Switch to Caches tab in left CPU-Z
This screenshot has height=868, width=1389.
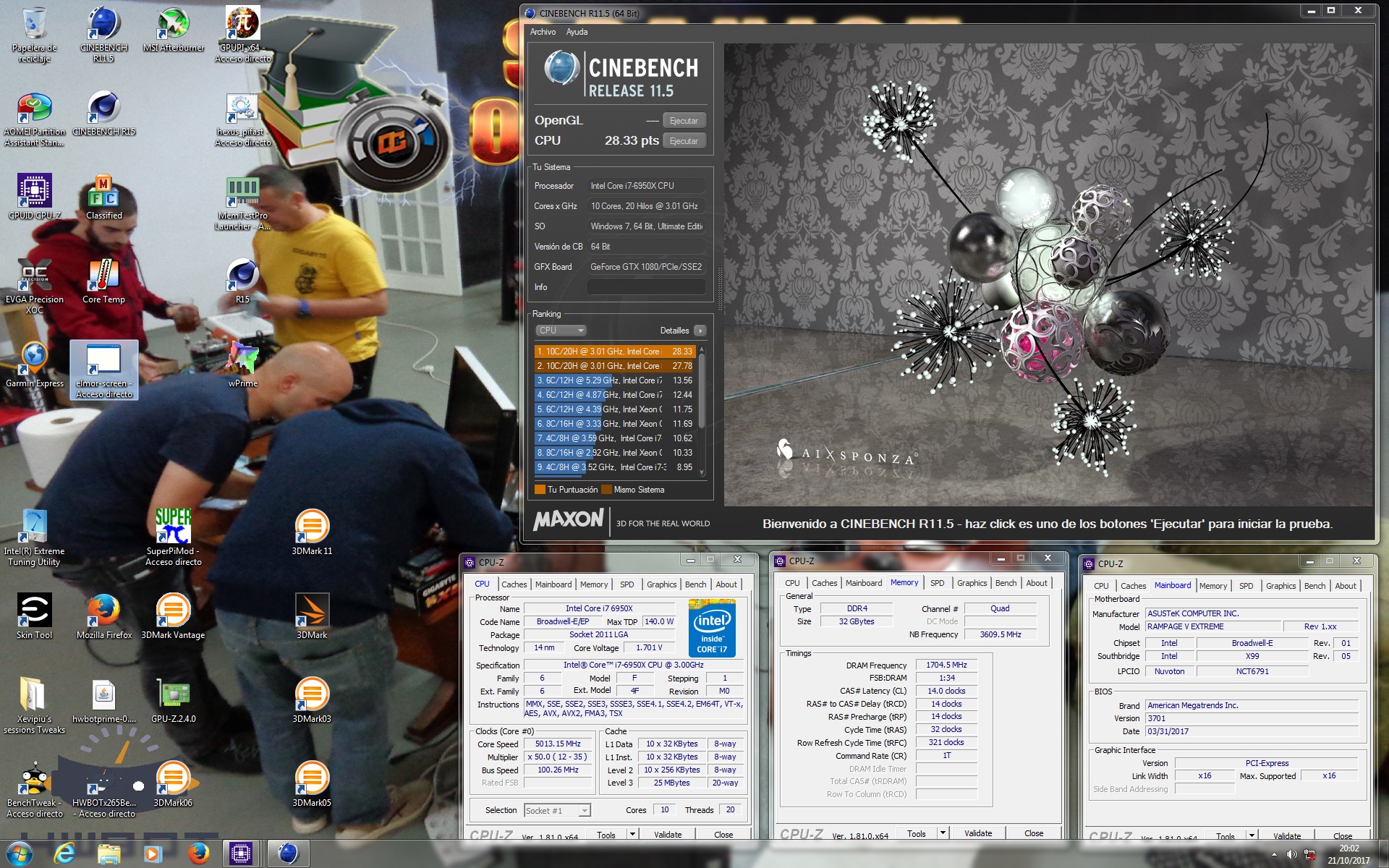514,584
